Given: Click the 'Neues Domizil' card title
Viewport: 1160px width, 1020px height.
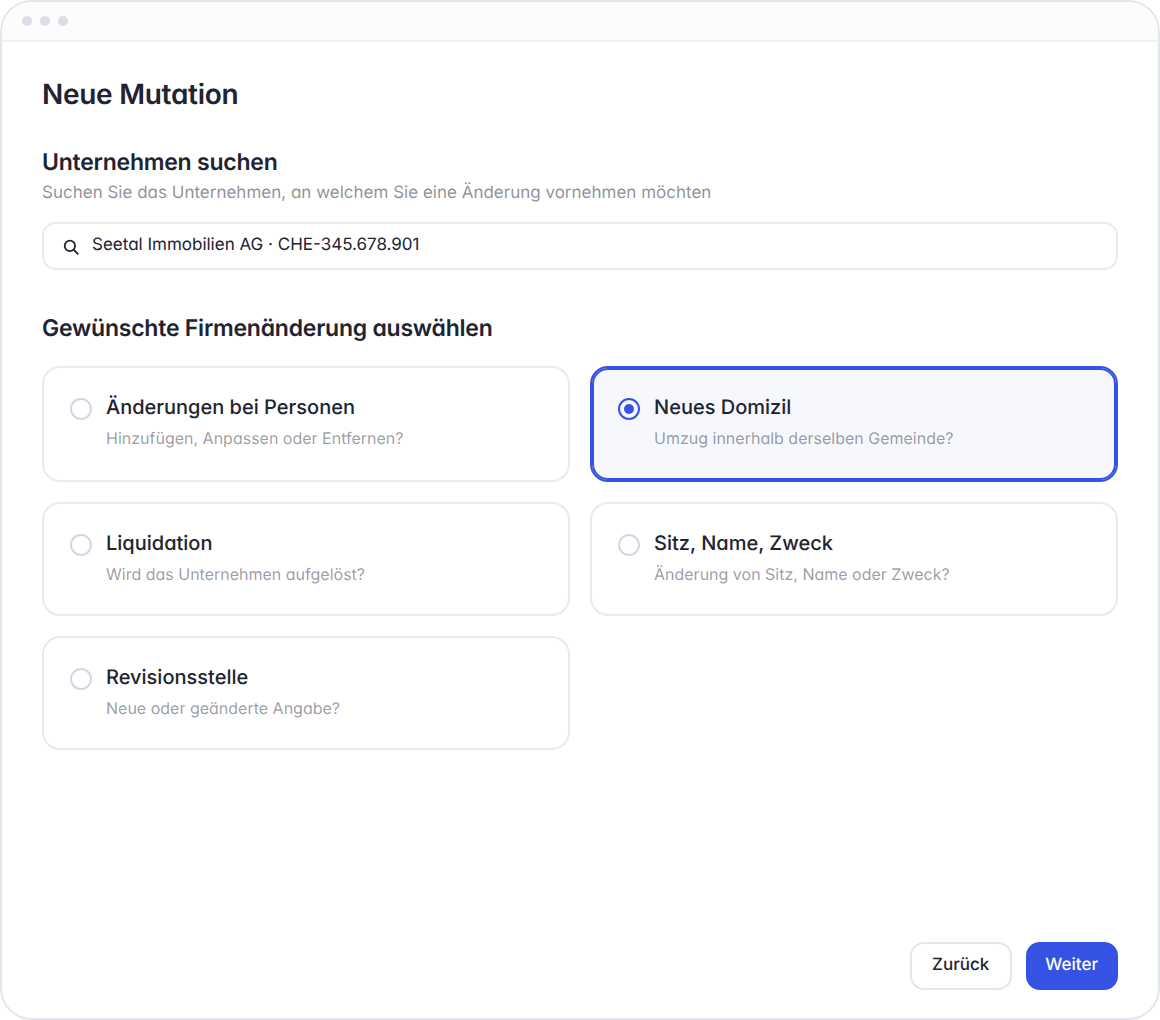Looking at the screenshot, I should [722, 407].
